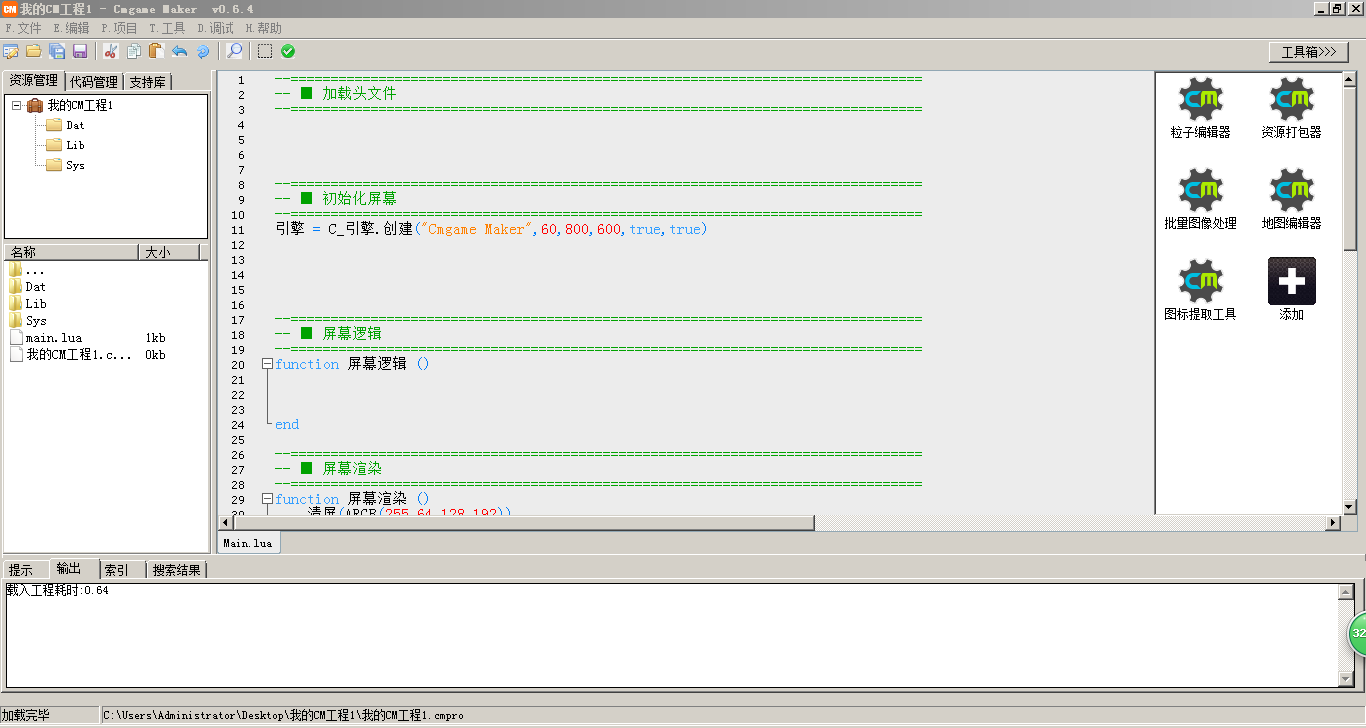1366x728 pixels.
Task: Click the clipboard paste icon
Action: pos(156,51)
